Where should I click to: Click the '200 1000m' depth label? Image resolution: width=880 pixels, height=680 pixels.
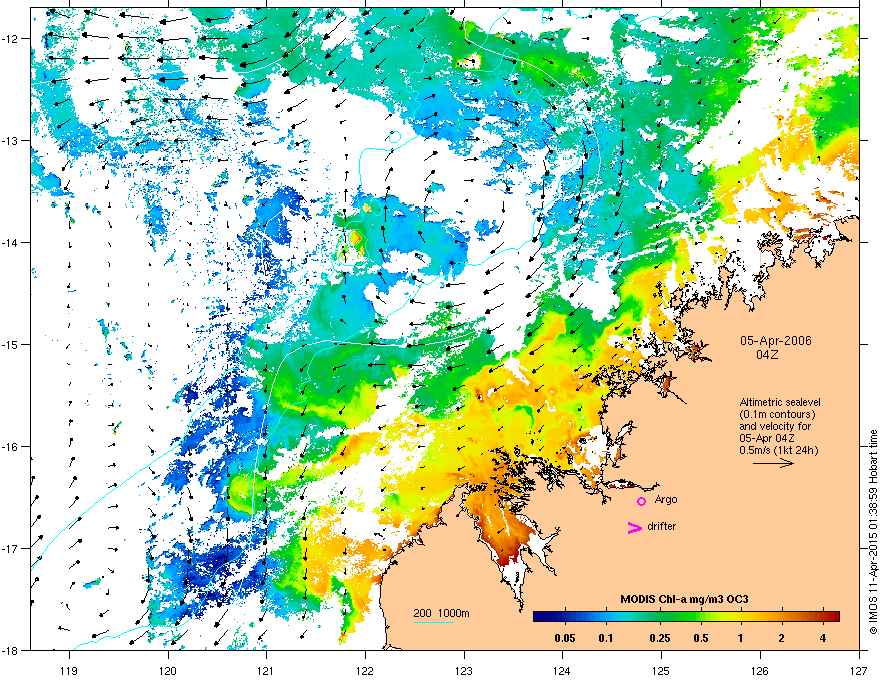(x=442, y=613)
